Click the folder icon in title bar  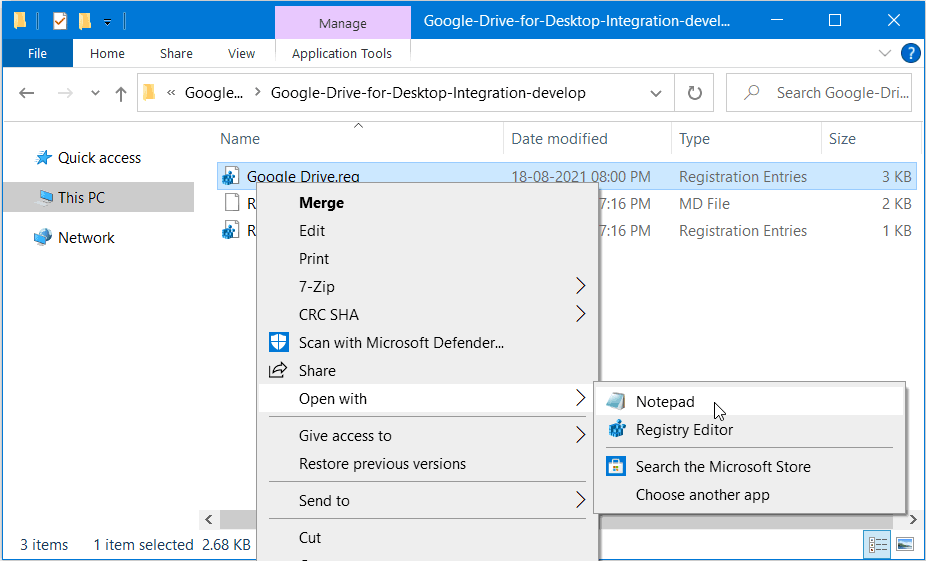pos(20,22)
